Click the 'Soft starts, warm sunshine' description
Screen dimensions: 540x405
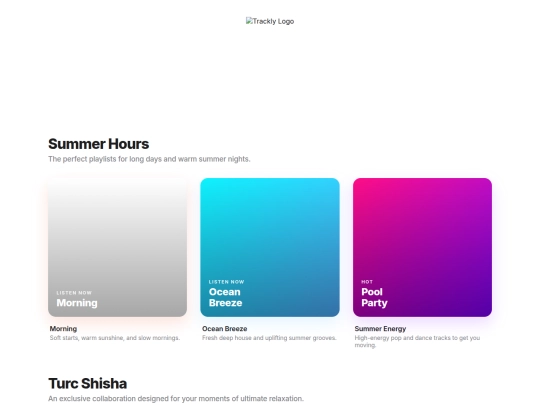pos(115,338)
